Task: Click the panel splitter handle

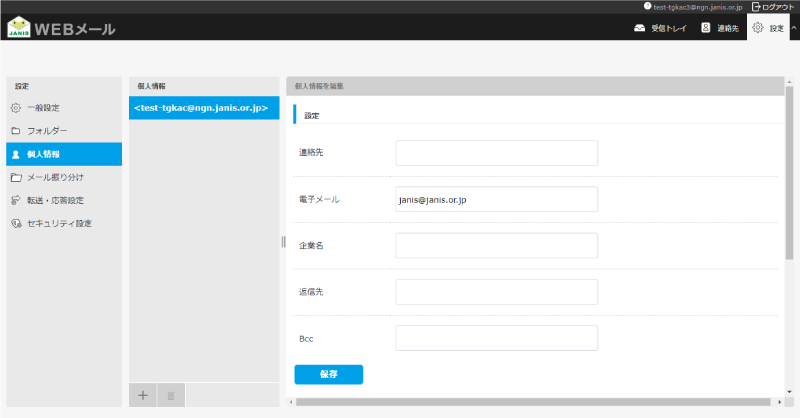Action: pos(283,241)
